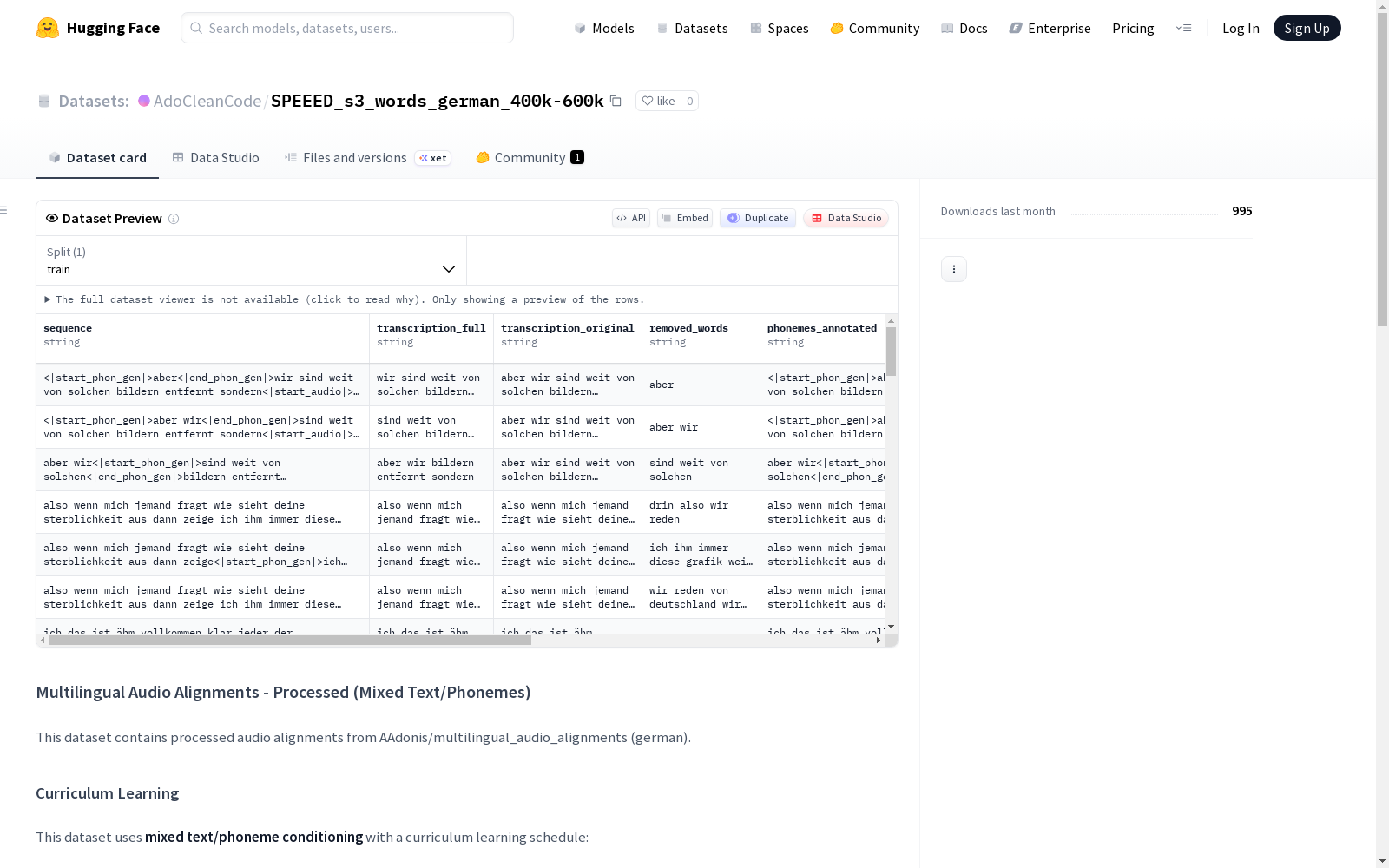Image resolution: width=1389 pixels, height=868 pixels.
Task: Switch to the dataset Community tab
Action: 530,157
